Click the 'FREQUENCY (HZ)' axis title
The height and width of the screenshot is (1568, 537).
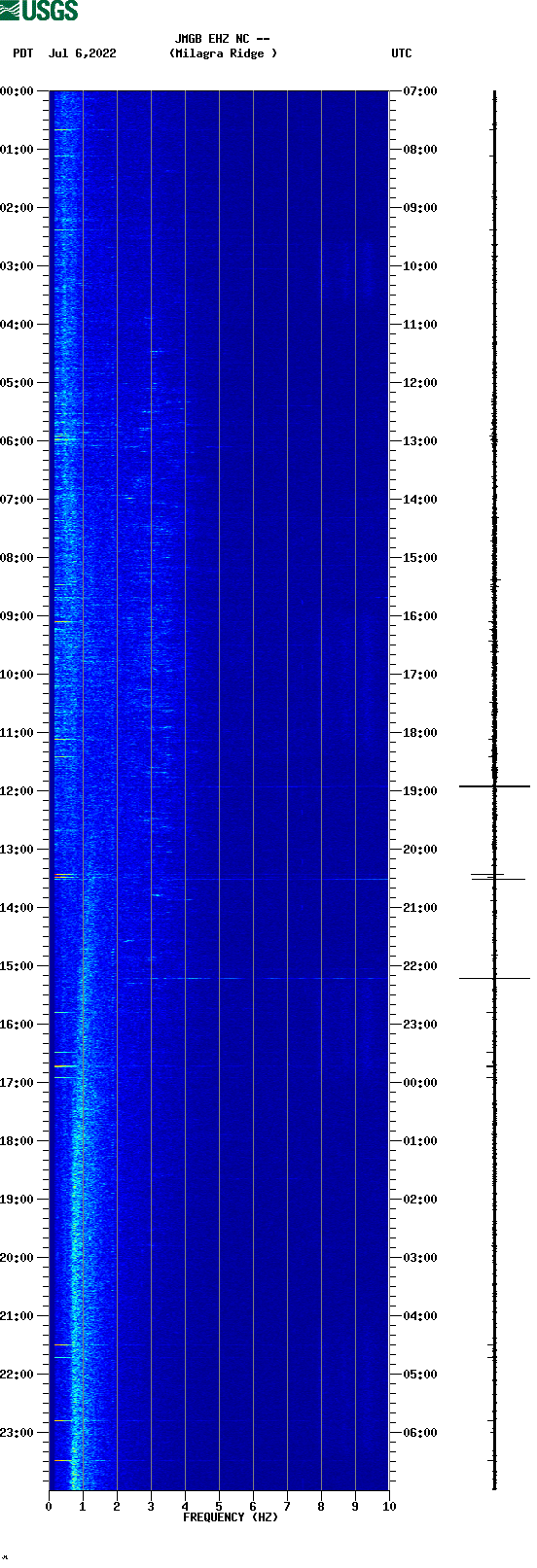point(231,1517)
